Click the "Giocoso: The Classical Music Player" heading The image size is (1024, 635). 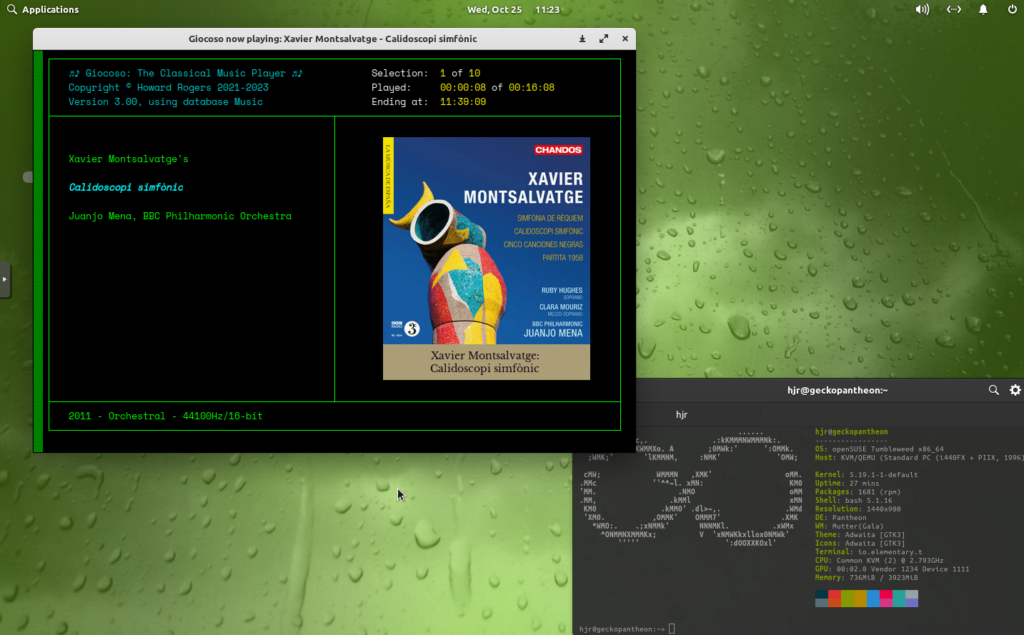click(185, 73)
